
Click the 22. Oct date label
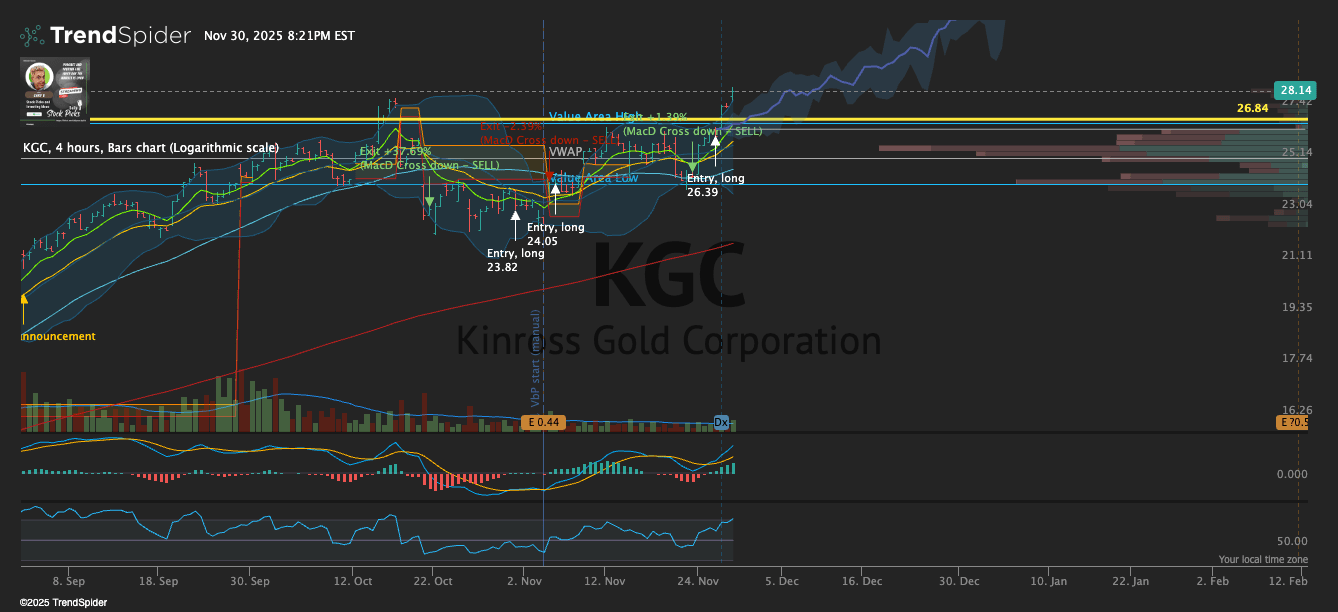pyautogui.click(x=435, y=581)
